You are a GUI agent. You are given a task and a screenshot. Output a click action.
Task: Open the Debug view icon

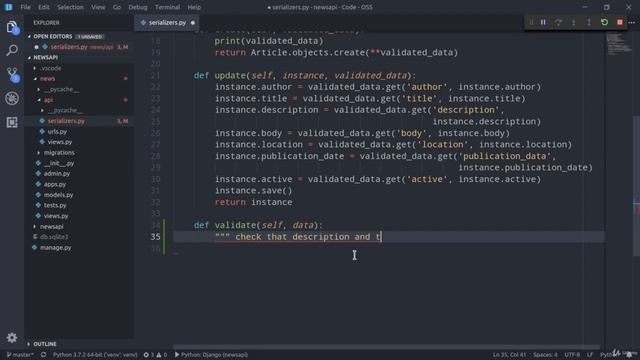pyautogui.click(x=12, y=98)
